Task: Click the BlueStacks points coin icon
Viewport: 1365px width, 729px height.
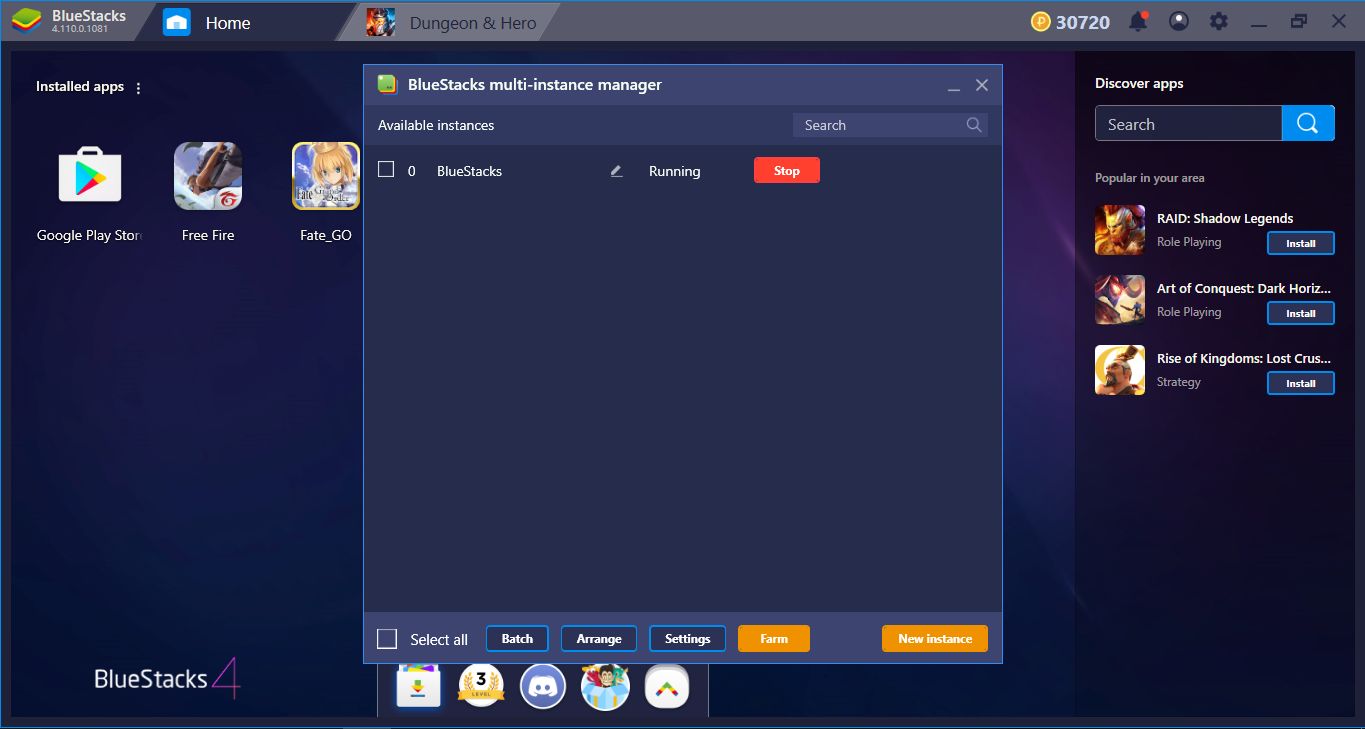Action: coord(1040,22)
